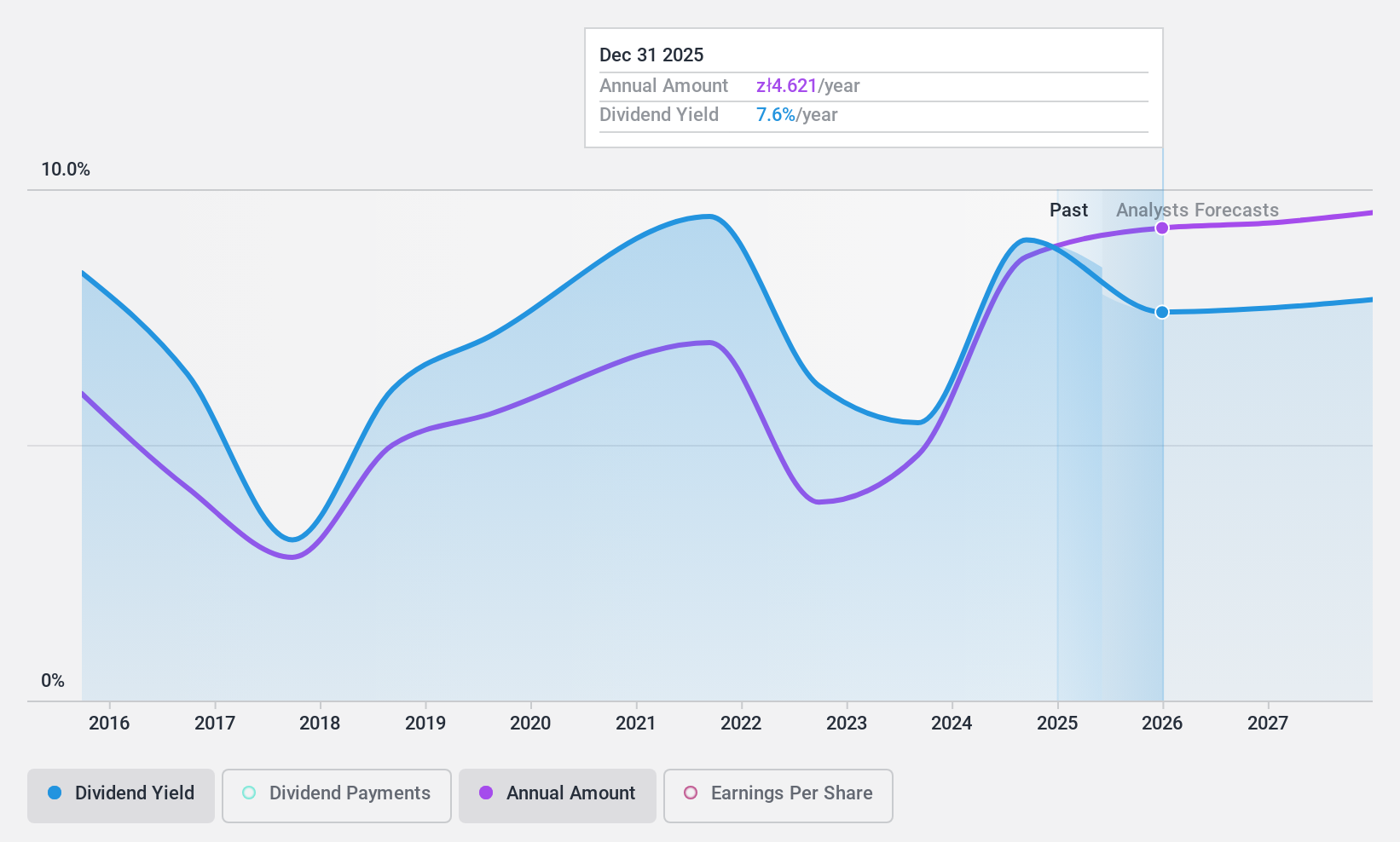1400x842 pixels.
Task: Click the 10.0% y-axis label
Action: (x=66, y=170)
